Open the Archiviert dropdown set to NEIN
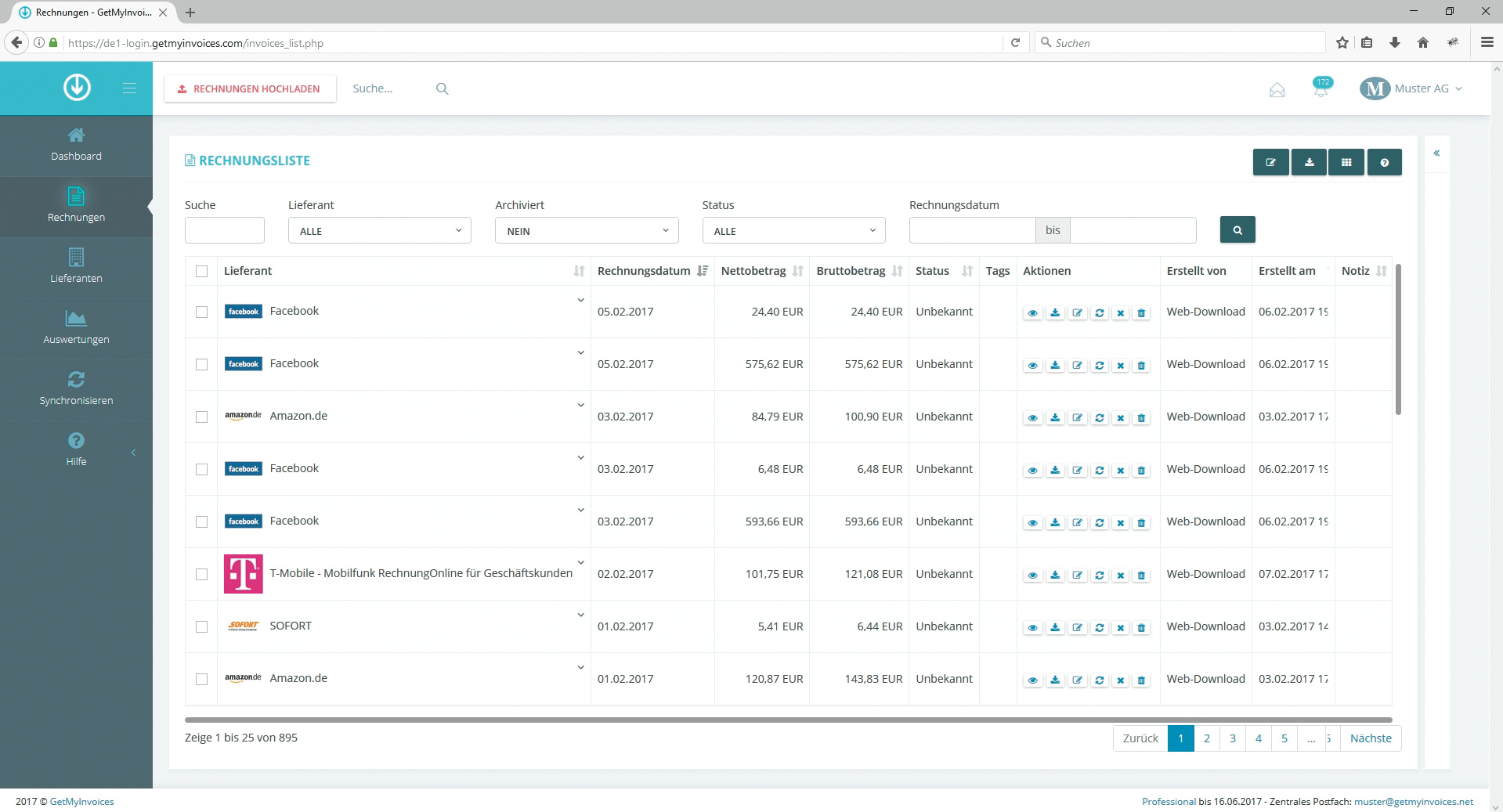Viewport: 1503px width, 812px height. [586, 231]
